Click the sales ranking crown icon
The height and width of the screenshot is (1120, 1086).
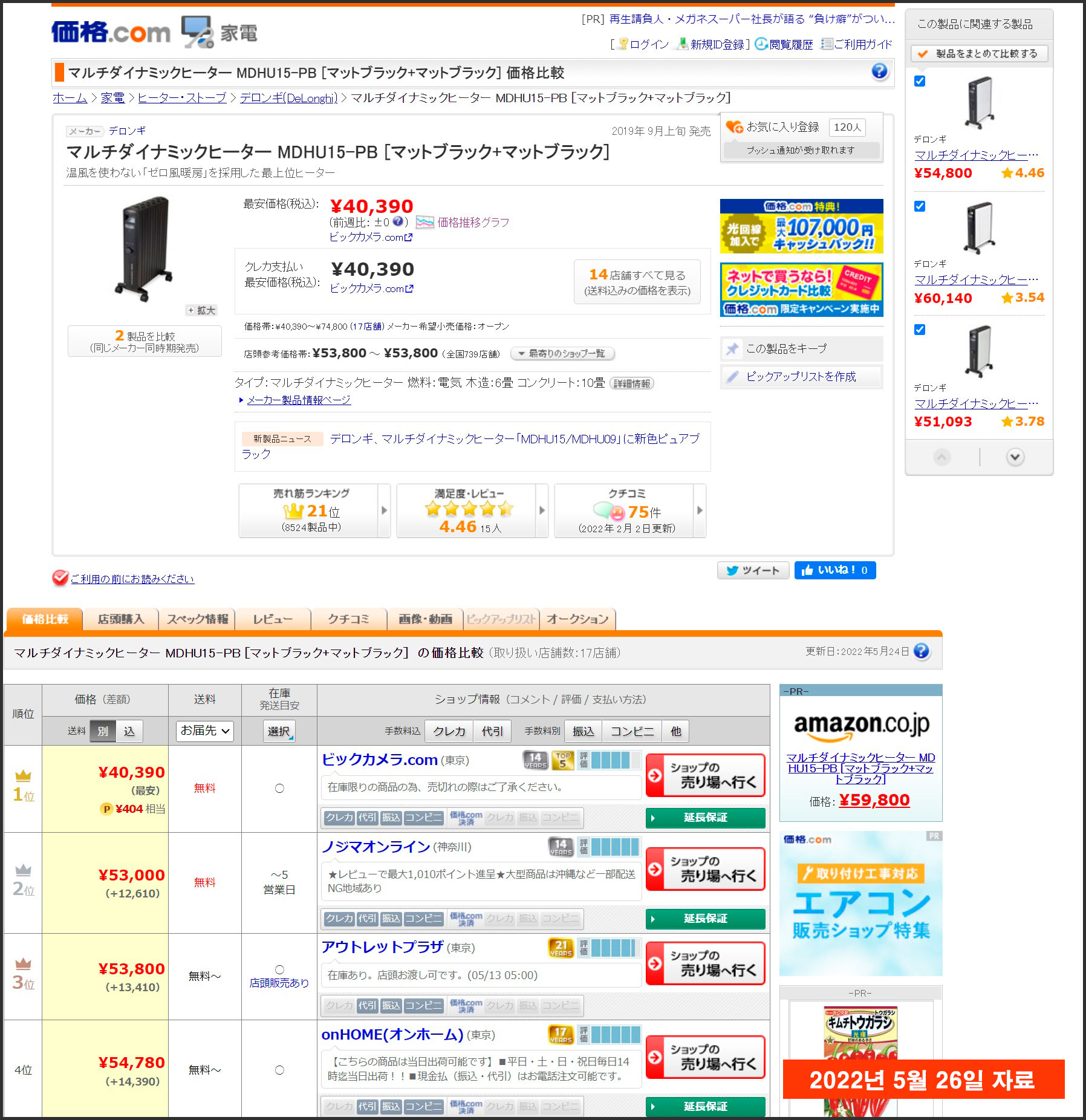point(293,512)
